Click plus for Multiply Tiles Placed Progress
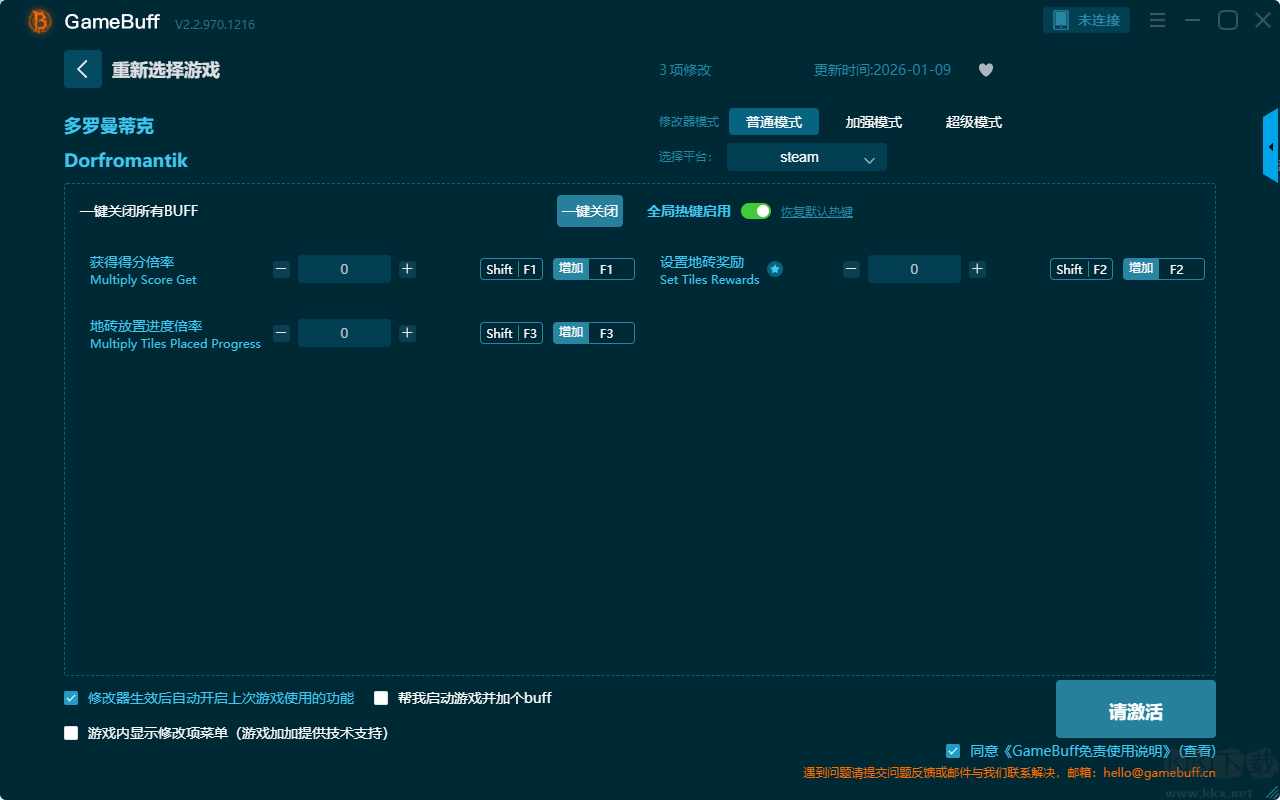 (407, 333)
